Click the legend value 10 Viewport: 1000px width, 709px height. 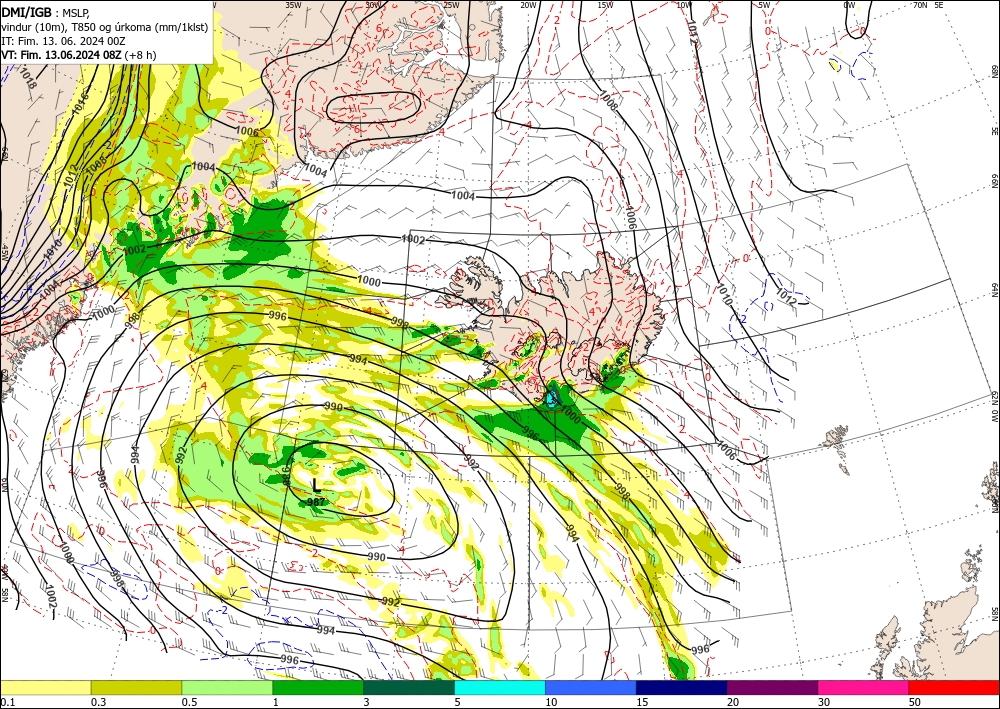[551, 702]
